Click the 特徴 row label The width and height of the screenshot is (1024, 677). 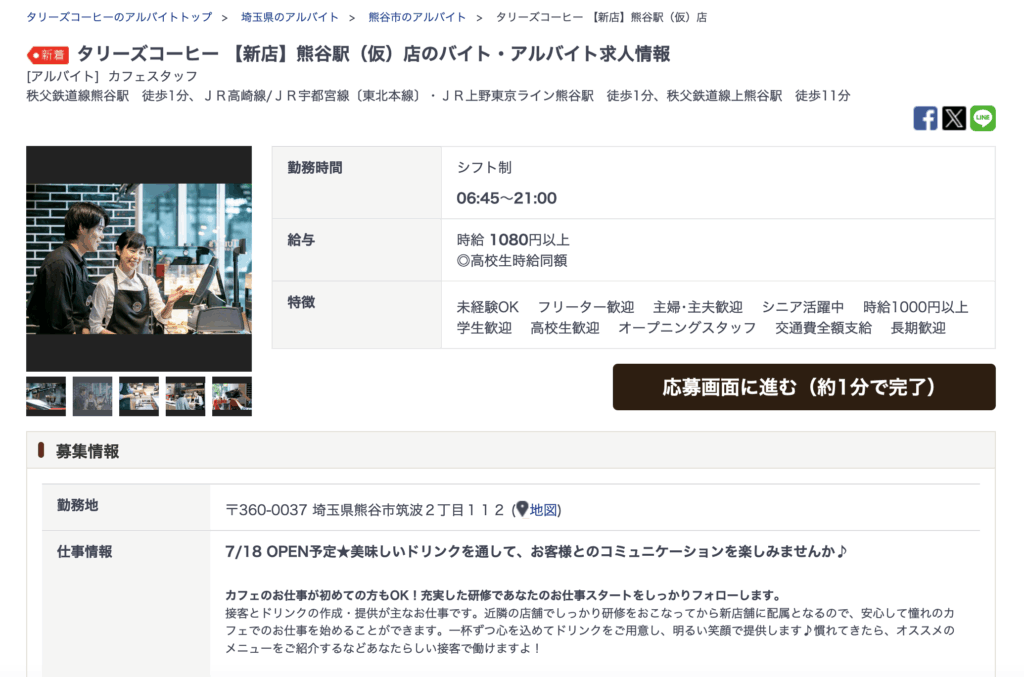(x=301, y=302)
